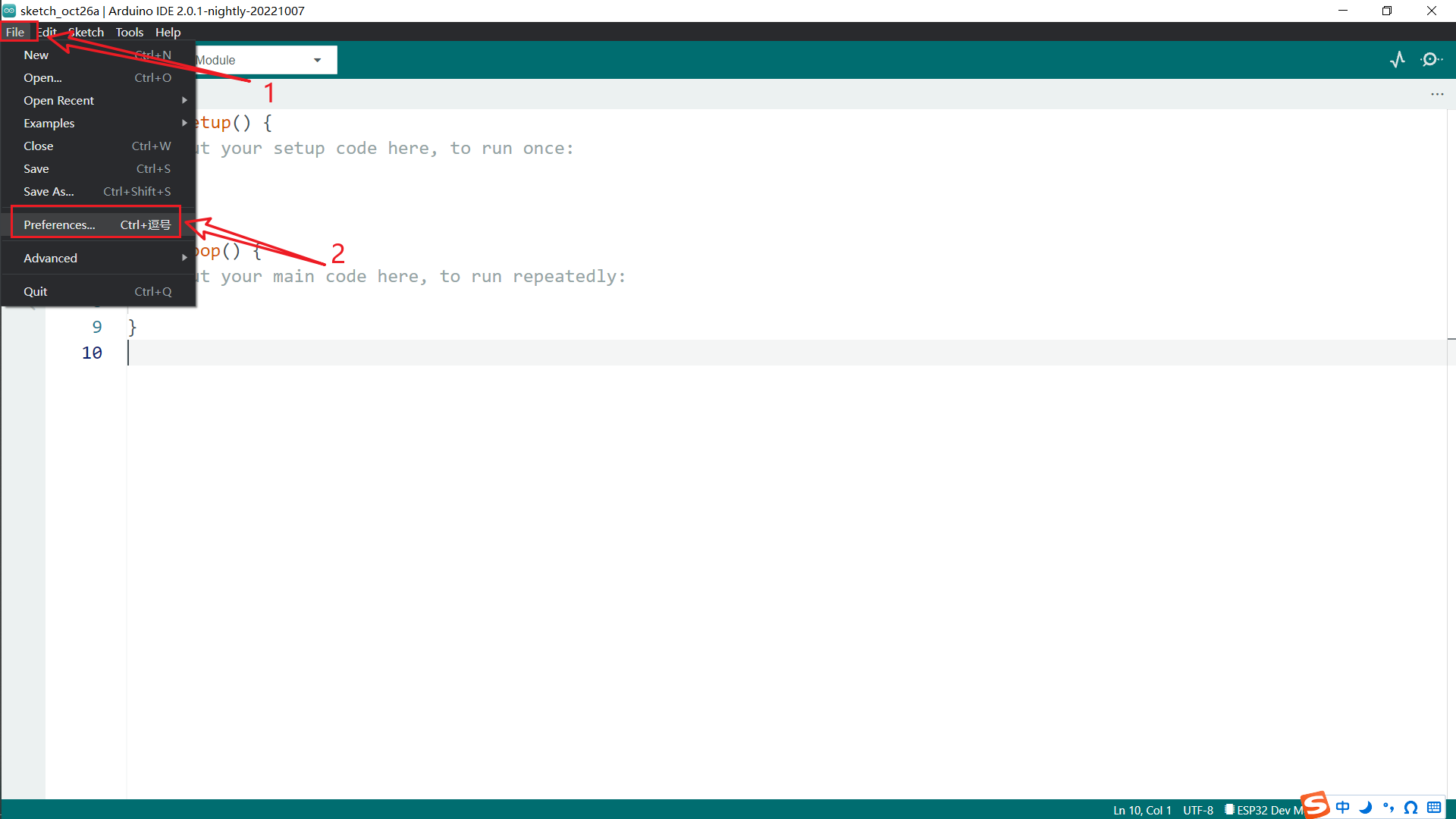Choose Open... from the File menu
The height and width of the screenshot is (819, 1456).
tap(99, 77)
